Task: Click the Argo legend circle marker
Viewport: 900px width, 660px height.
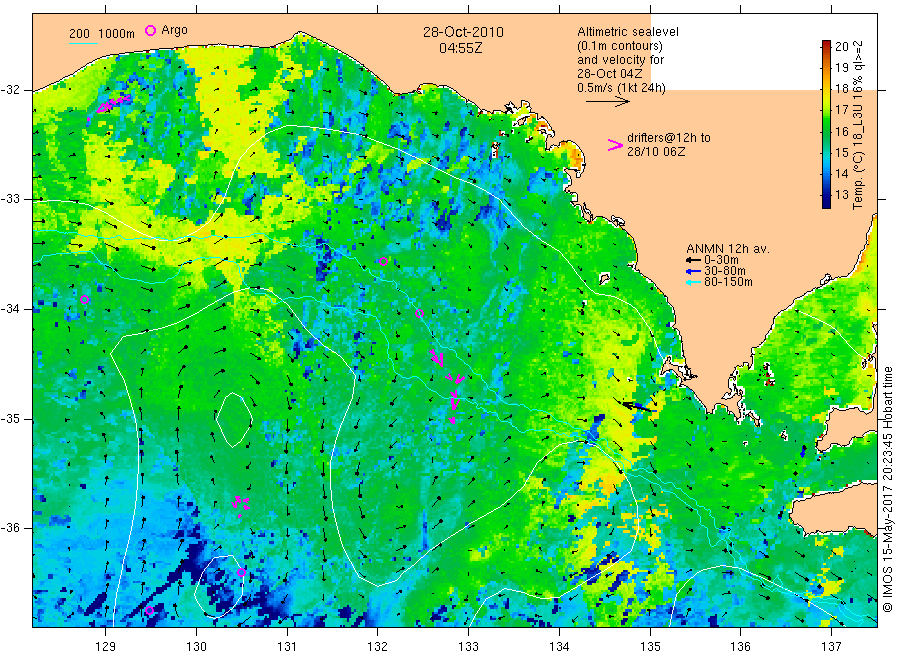Action: (x=150, y=30)
